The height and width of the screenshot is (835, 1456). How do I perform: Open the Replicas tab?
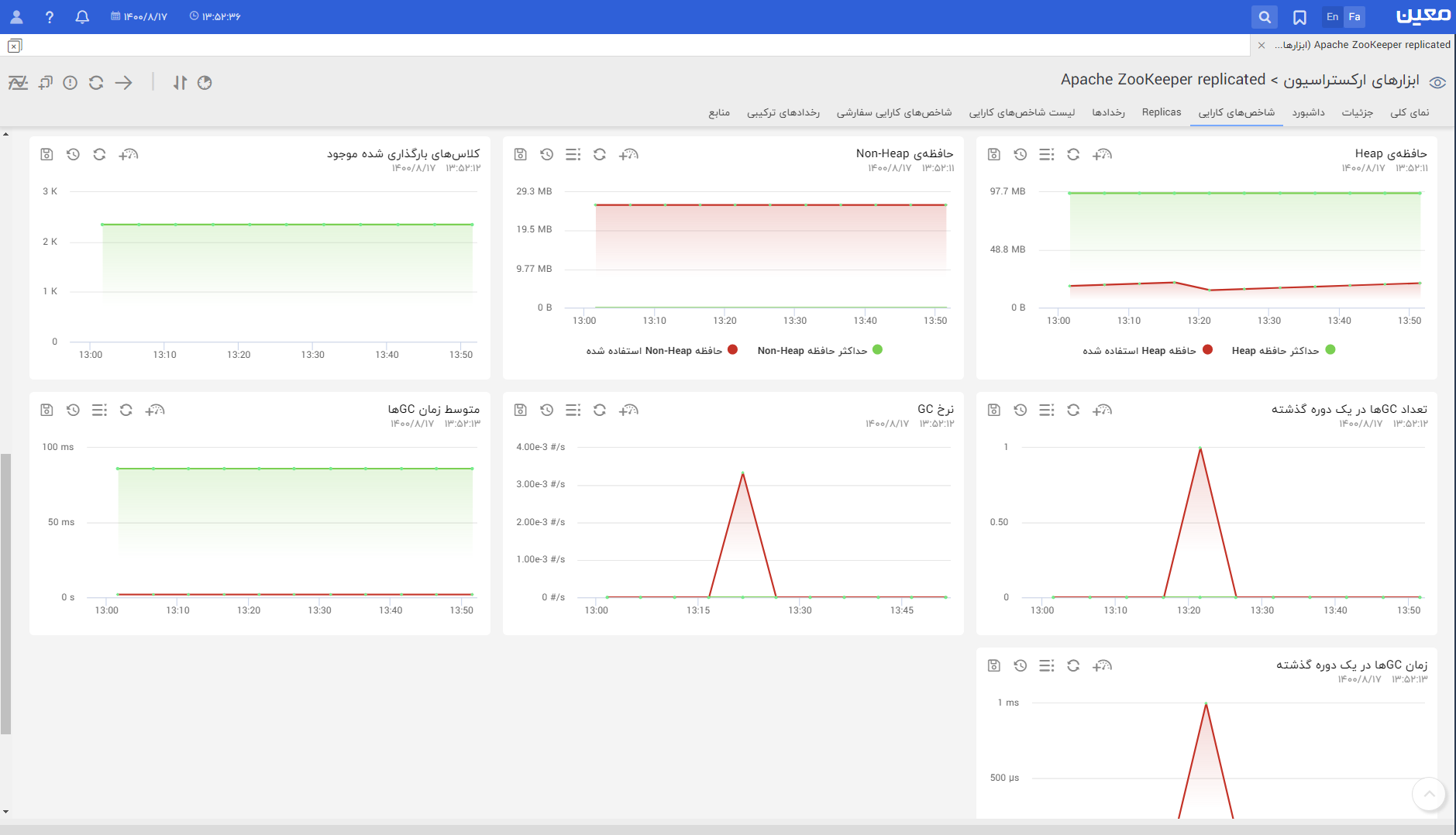click(x=1162, y=112)
